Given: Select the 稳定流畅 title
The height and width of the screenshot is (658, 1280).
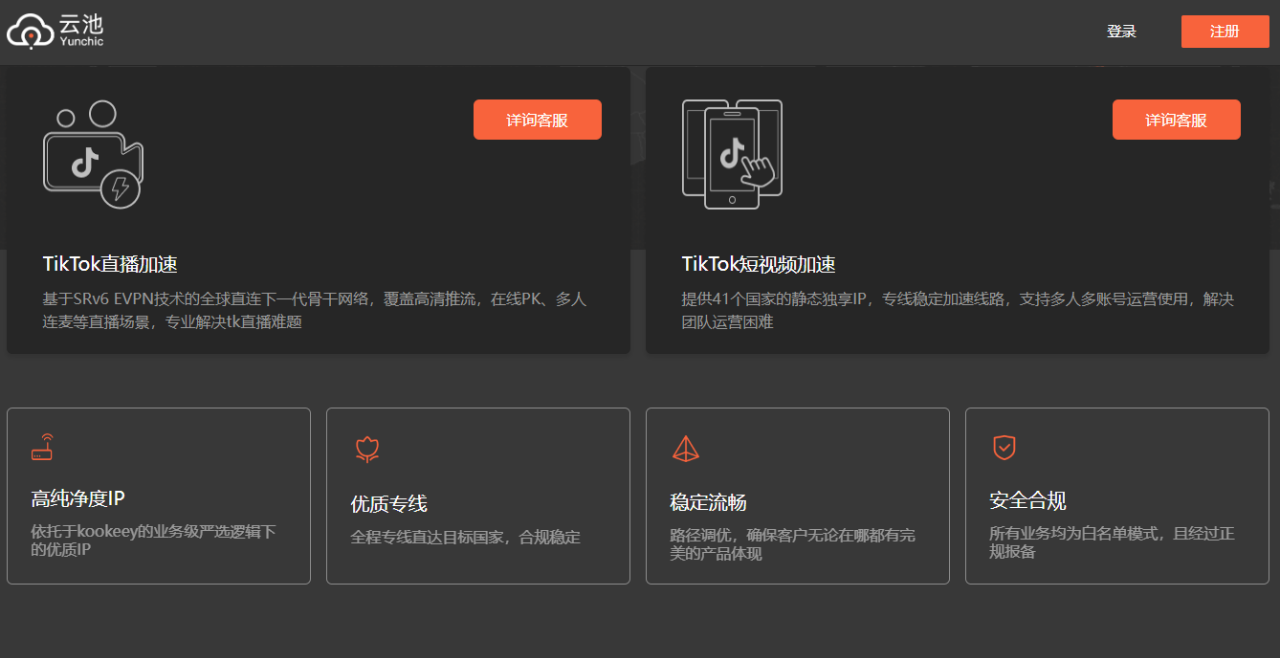Looking at the screenshot, I should [x=708, y=502].
